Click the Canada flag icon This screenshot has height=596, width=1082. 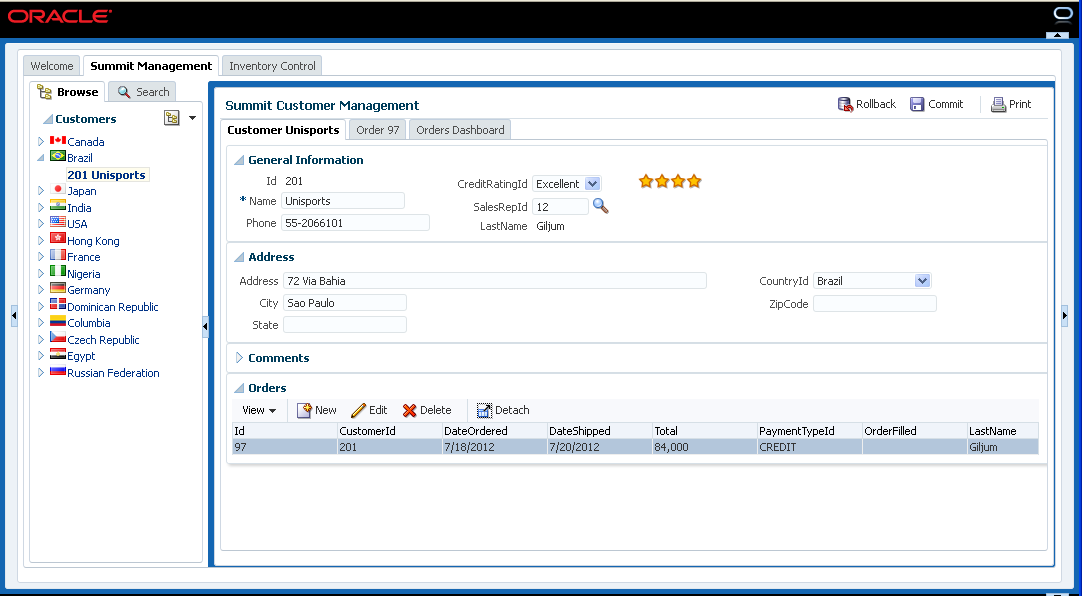(x=58, y=141)
